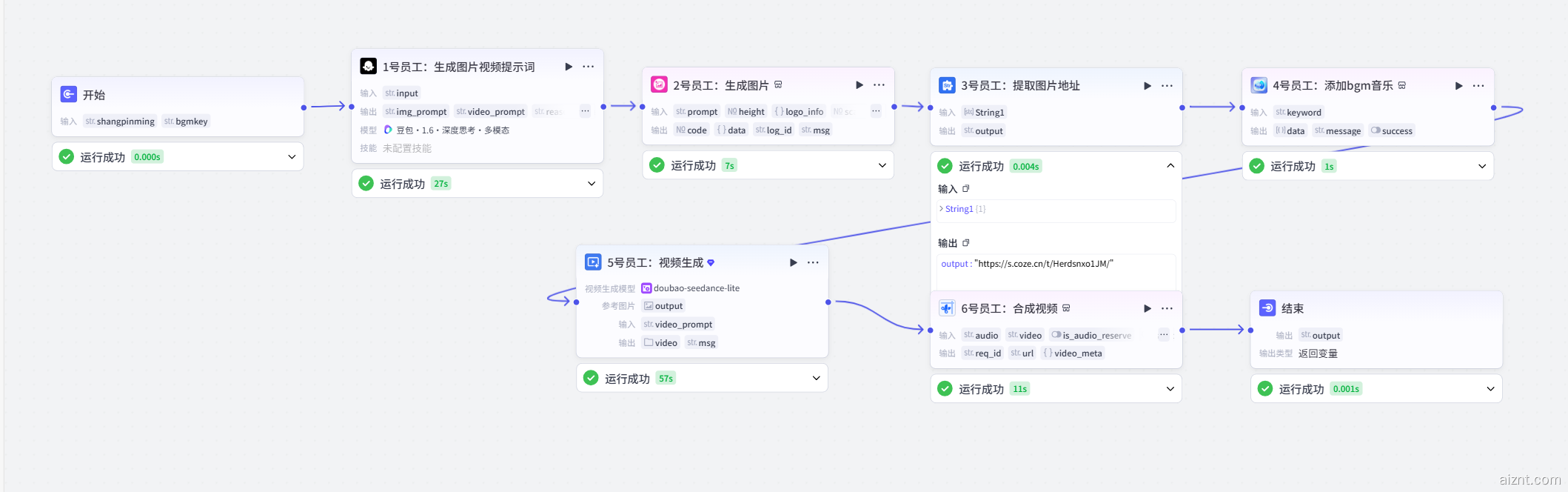Click the 6号员工 plugin node icon
1568x492 pixels.
coord(947,308)
